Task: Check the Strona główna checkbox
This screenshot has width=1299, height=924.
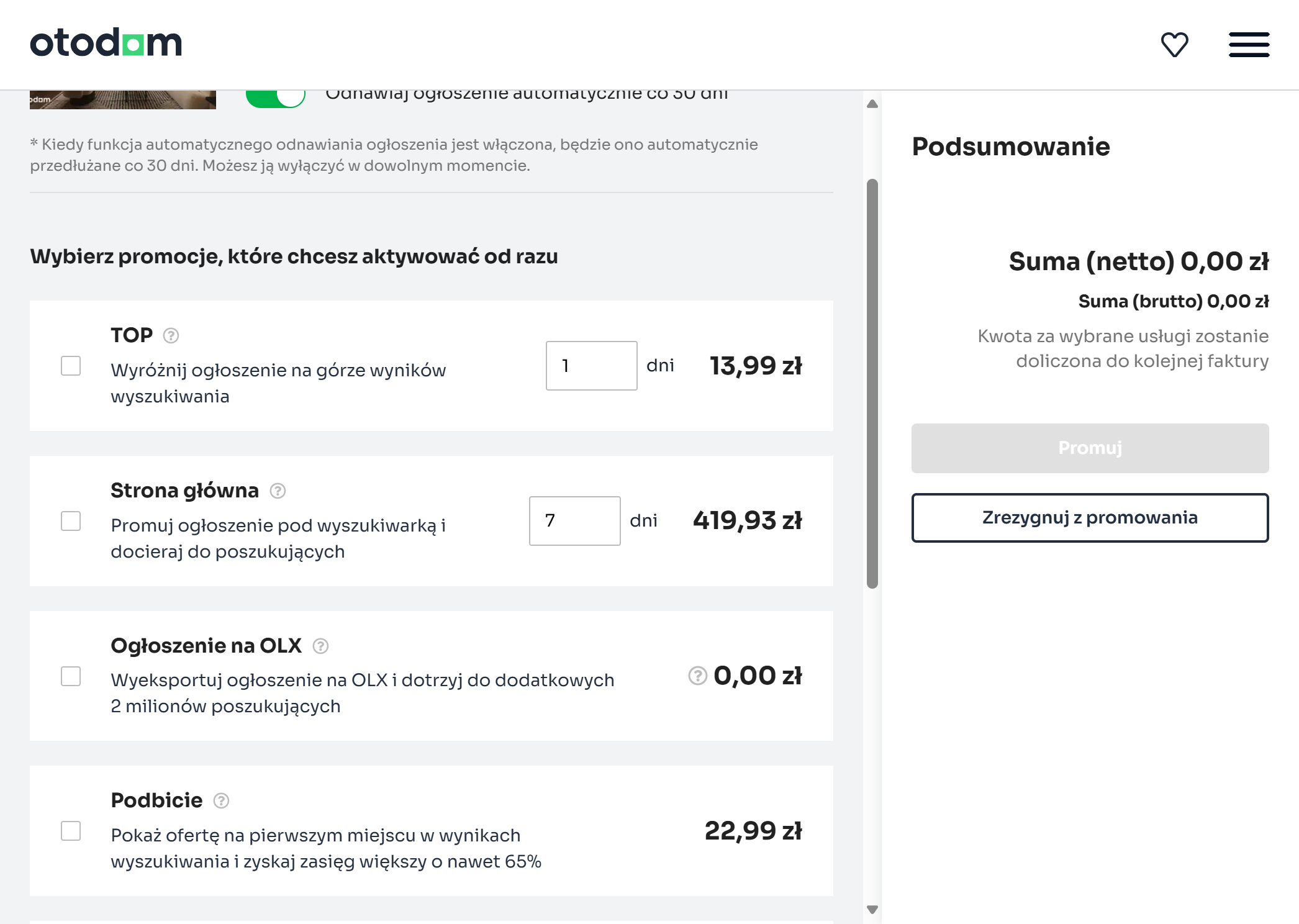Action: click(x=71, y=521)
